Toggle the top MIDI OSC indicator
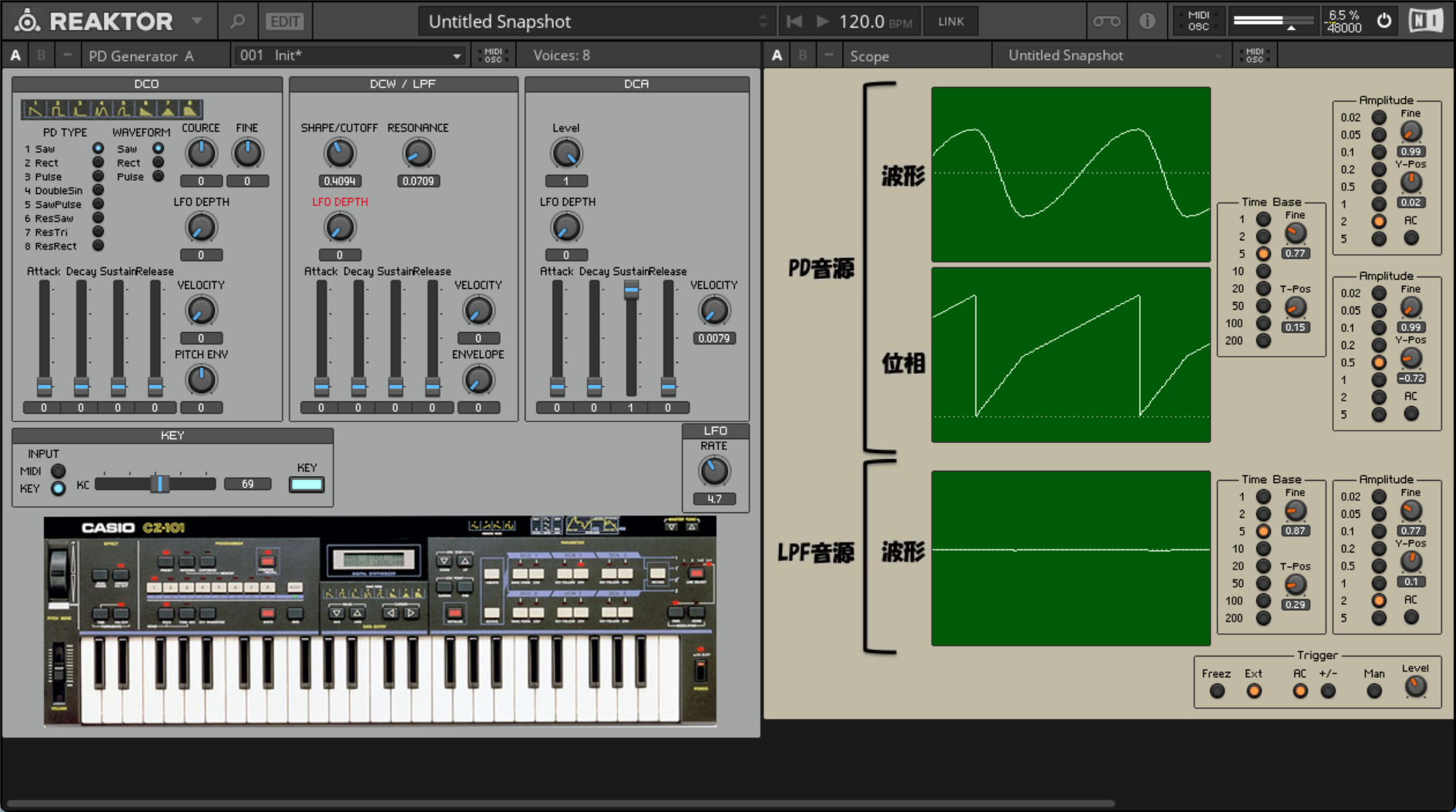 click(1198, 21)
